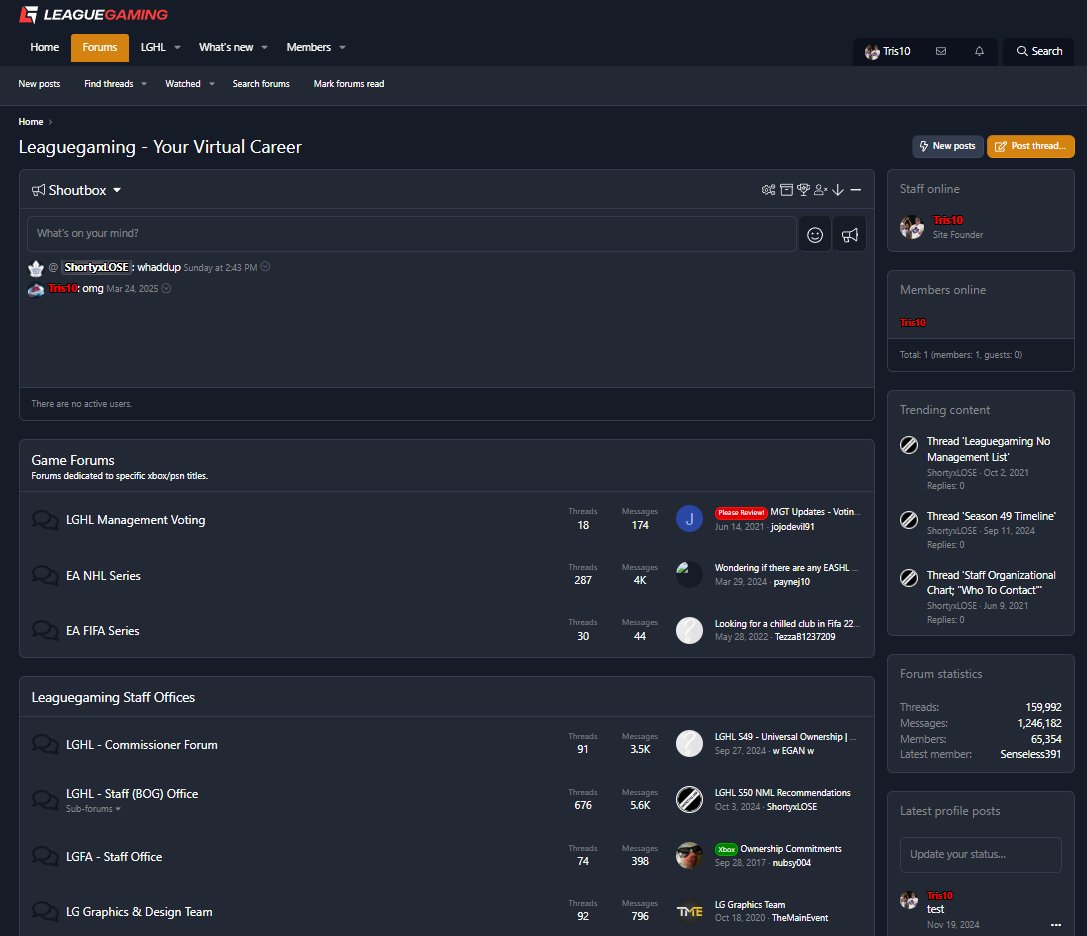Viewport: 1087px width, 936px height.
Task: Open the Game Forums category heading
Action: 73,460
